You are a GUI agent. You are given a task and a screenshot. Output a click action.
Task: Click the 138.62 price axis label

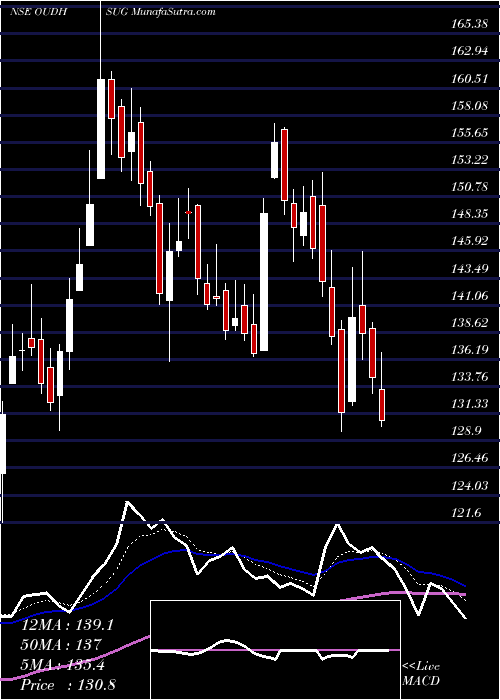click(469, 323)
